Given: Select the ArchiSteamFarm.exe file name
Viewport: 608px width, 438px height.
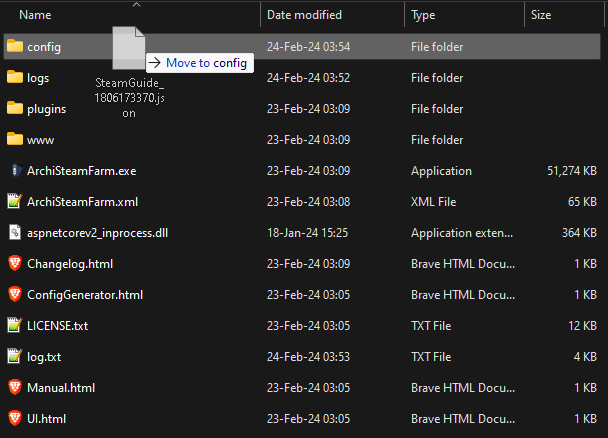Looking at the screenshot, I should [82, 171].
